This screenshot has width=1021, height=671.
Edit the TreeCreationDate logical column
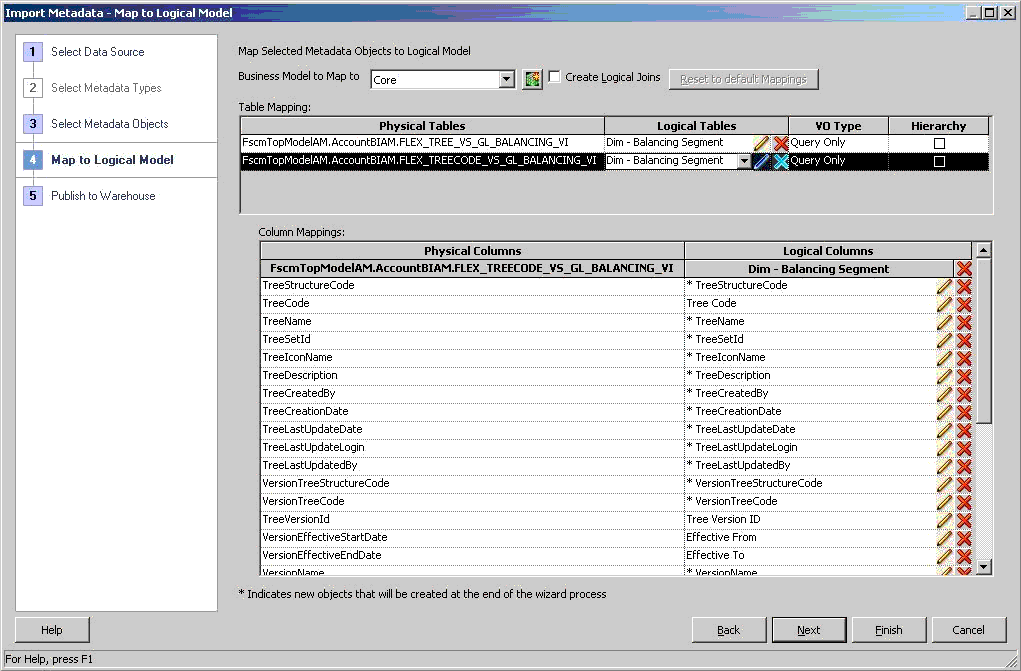944,412
